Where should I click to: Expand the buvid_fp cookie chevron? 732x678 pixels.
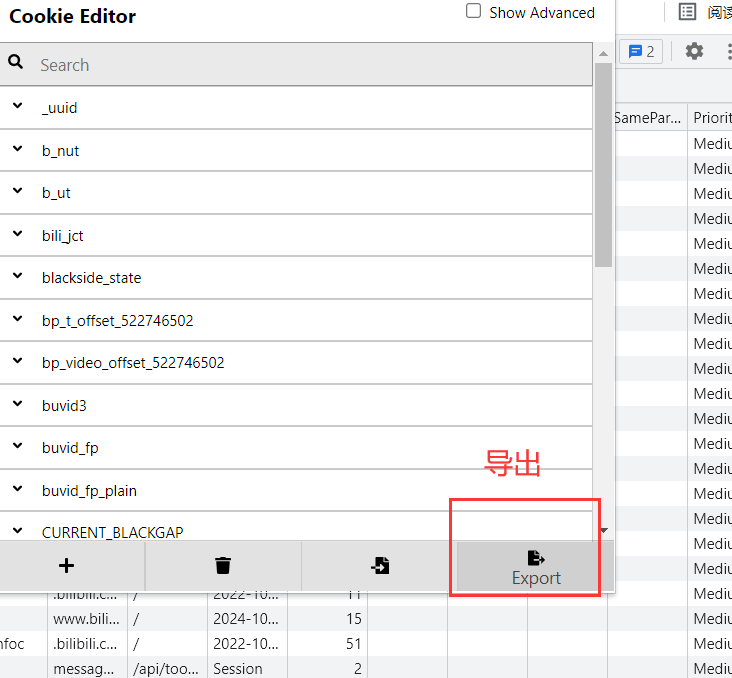pyautogui.click(x=18, y=445)
